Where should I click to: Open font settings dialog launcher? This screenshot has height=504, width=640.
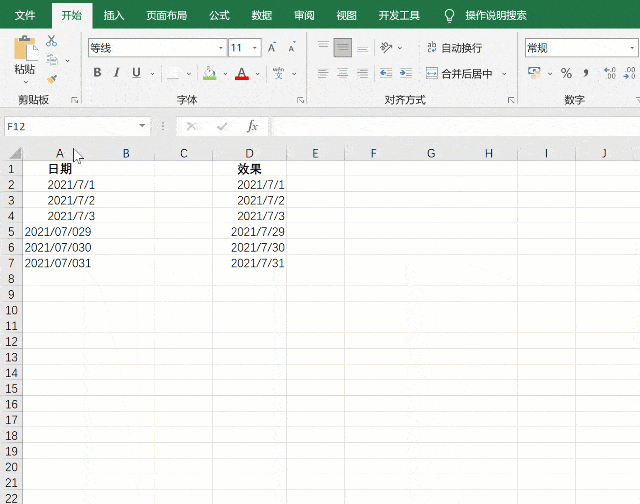click(x=300, y=100)
